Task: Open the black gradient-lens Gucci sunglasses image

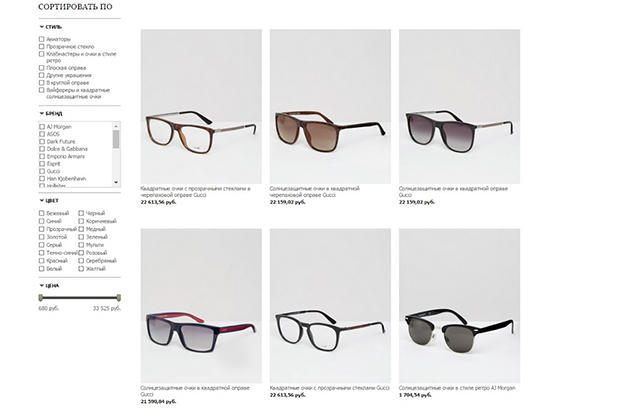Action: pos(459,106)
